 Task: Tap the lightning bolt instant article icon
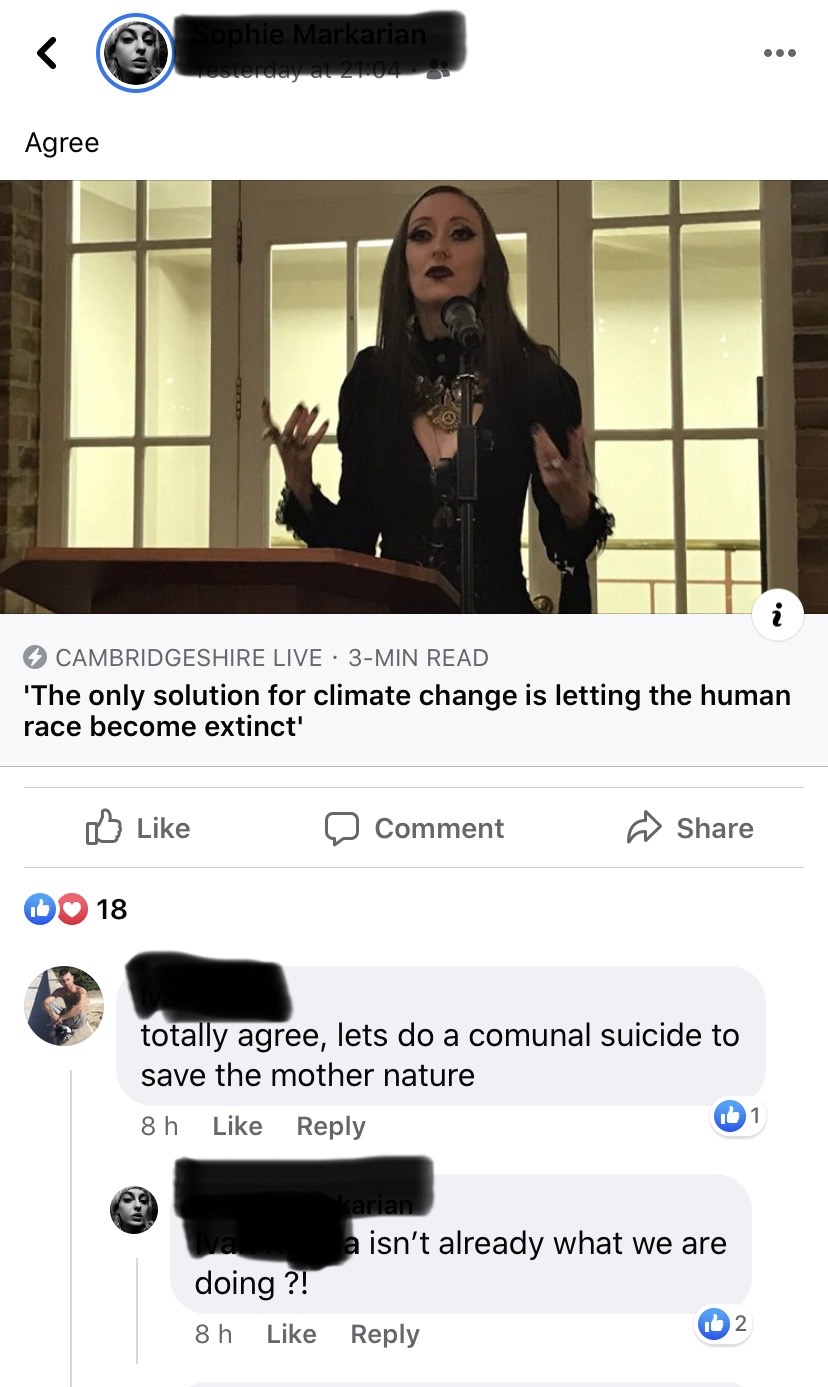35,658
